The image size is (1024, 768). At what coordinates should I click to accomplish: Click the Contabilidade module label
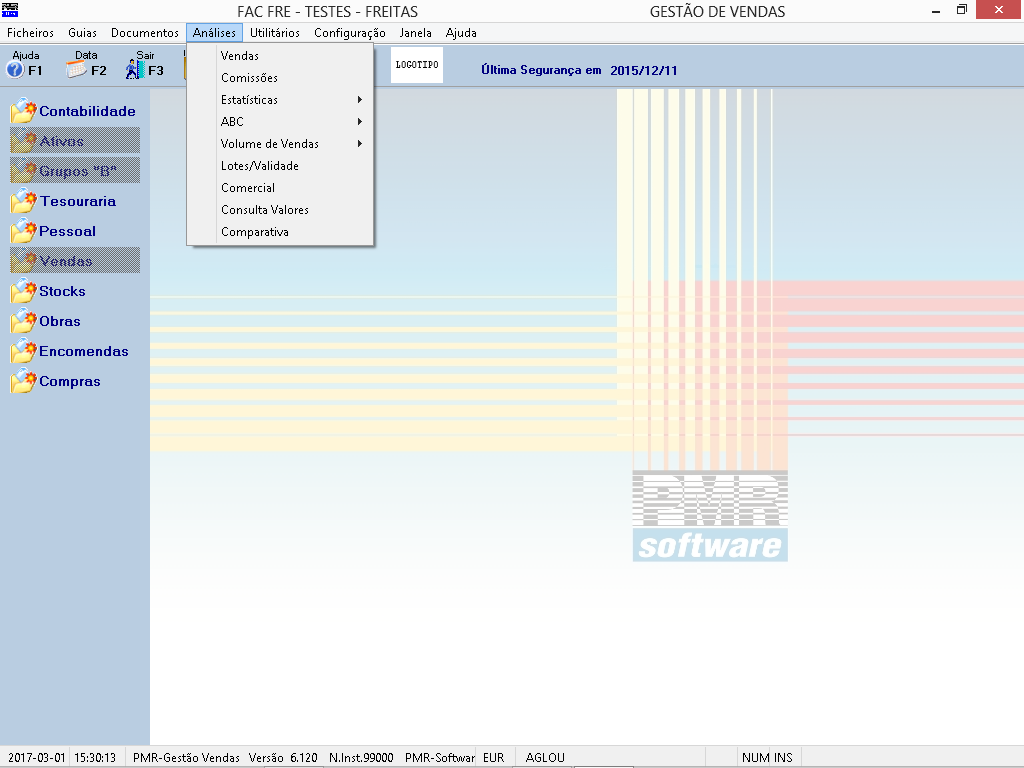point(88,111)
